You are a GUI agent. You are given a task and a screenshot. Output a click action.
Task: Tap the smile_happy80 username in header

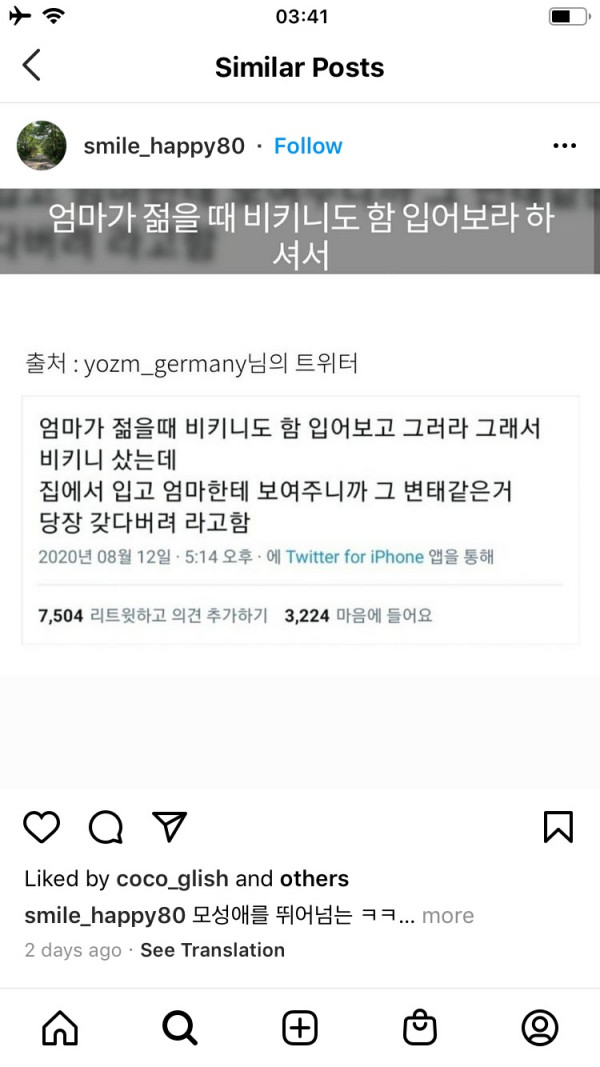[x=164, y=146]
